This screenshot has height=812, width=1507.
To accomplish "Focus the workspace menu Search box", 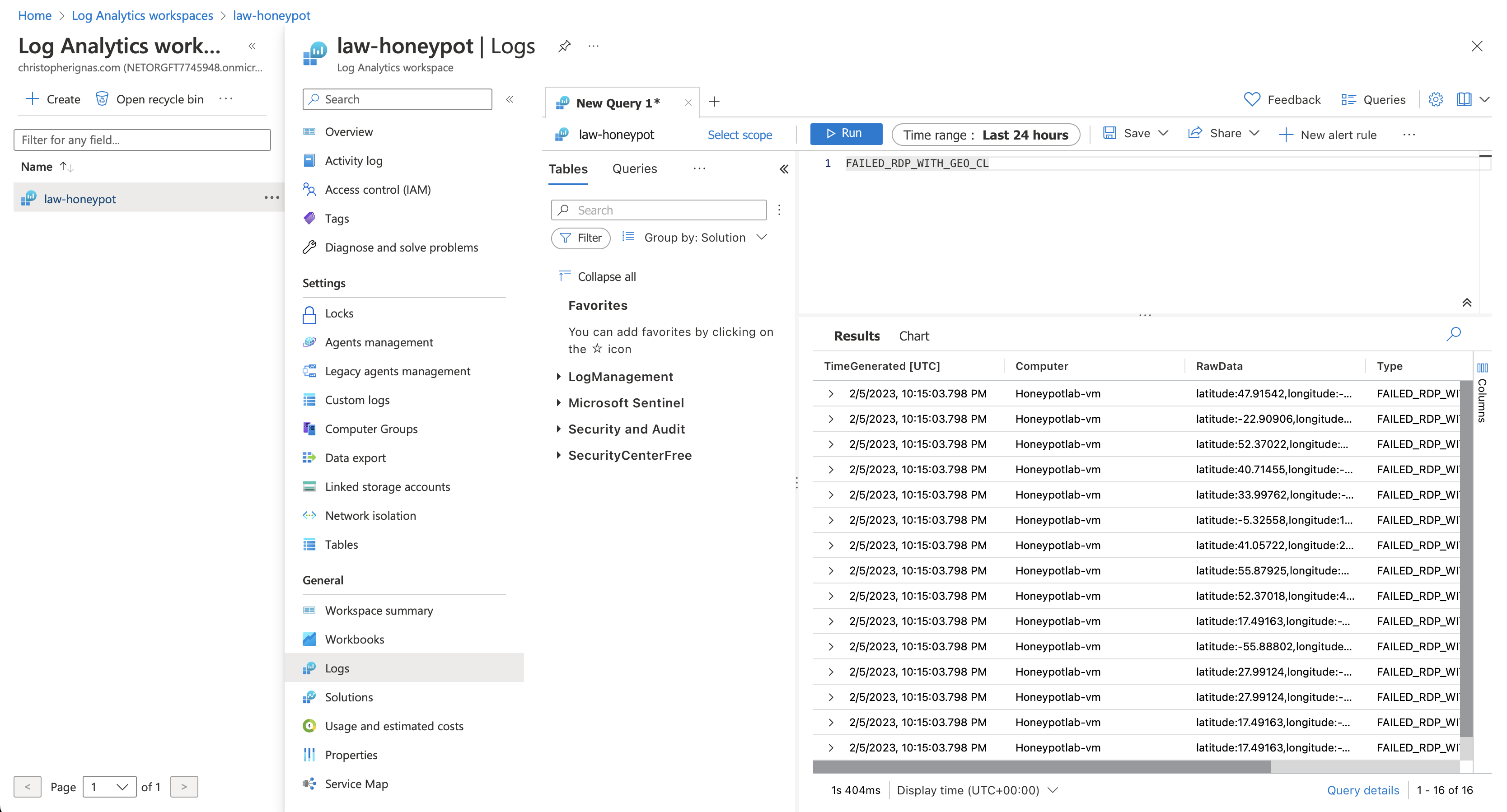I will point(397,99).
